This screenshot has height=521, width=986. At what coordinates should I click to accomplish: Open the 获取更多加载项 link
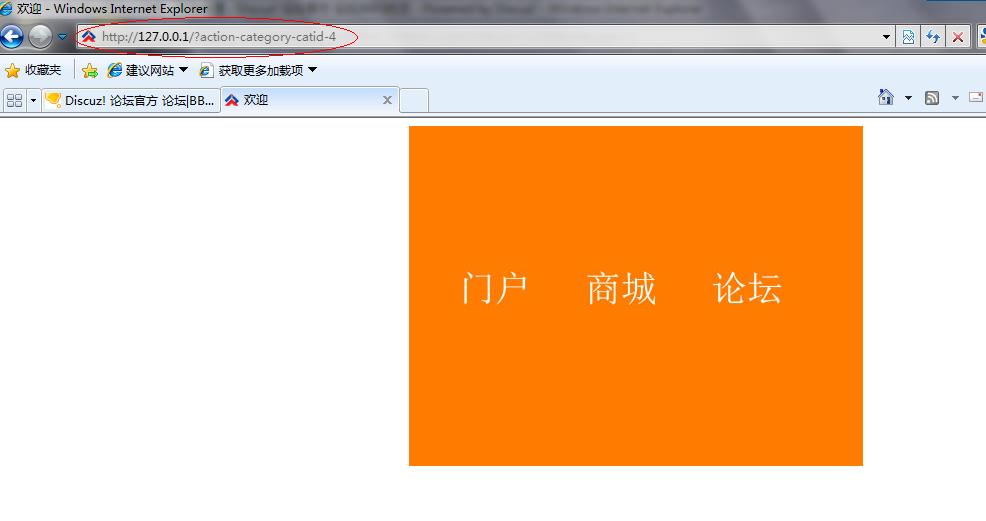[x=252, y=70]
